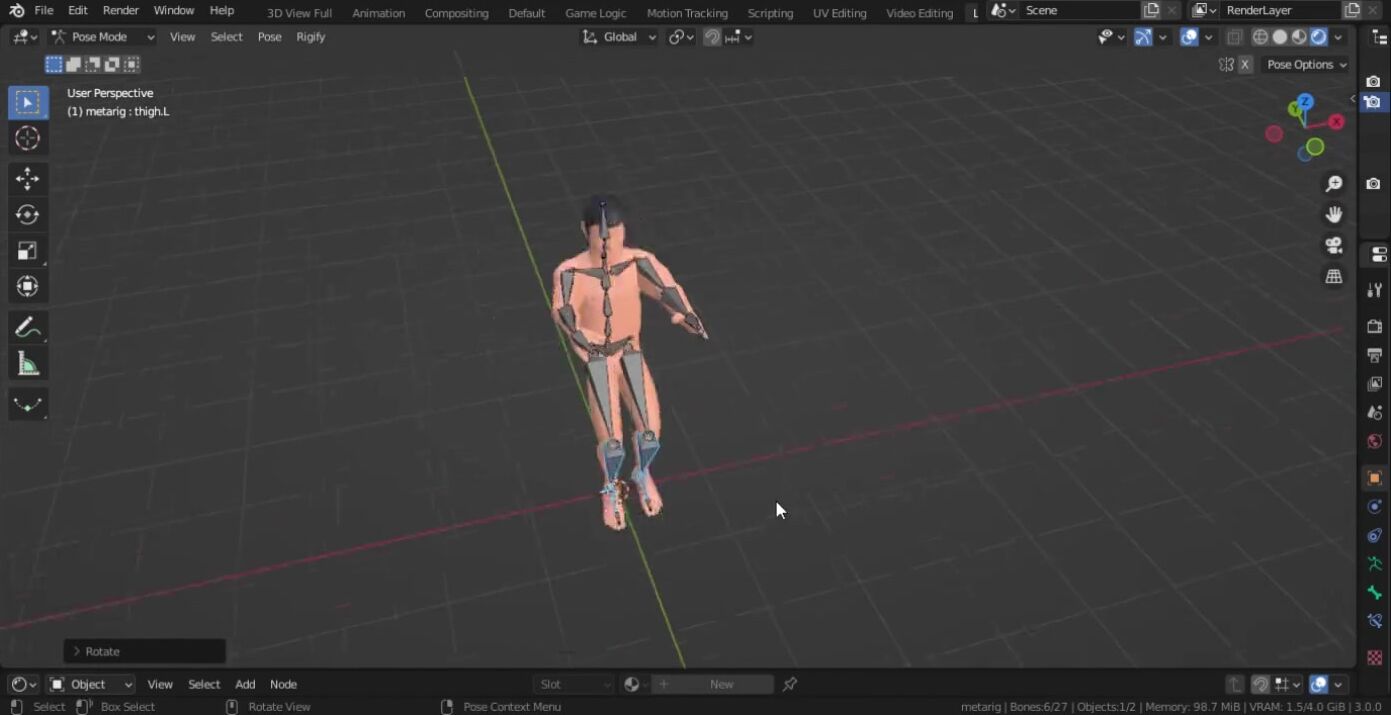Viewport: 1391px width, 715px height.
Task: Toggle camera view with camera icon
Action: click(1333, 246)
